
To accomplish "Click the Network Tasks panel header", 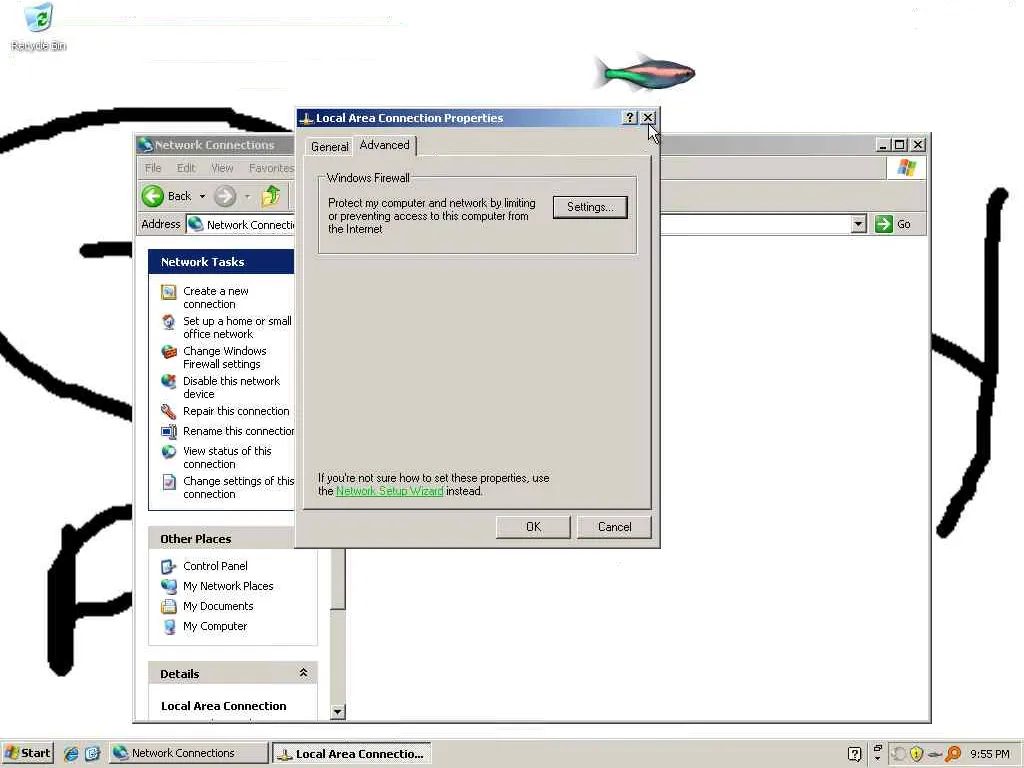I will point(221,262).
